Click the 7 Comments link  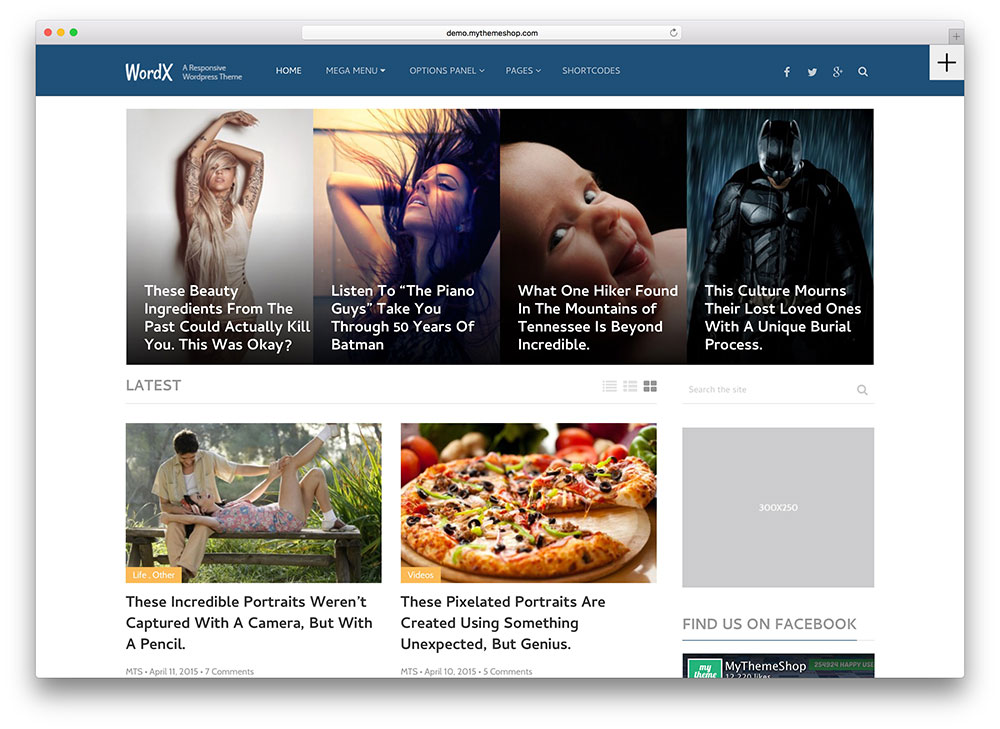(x=229, y=672)
